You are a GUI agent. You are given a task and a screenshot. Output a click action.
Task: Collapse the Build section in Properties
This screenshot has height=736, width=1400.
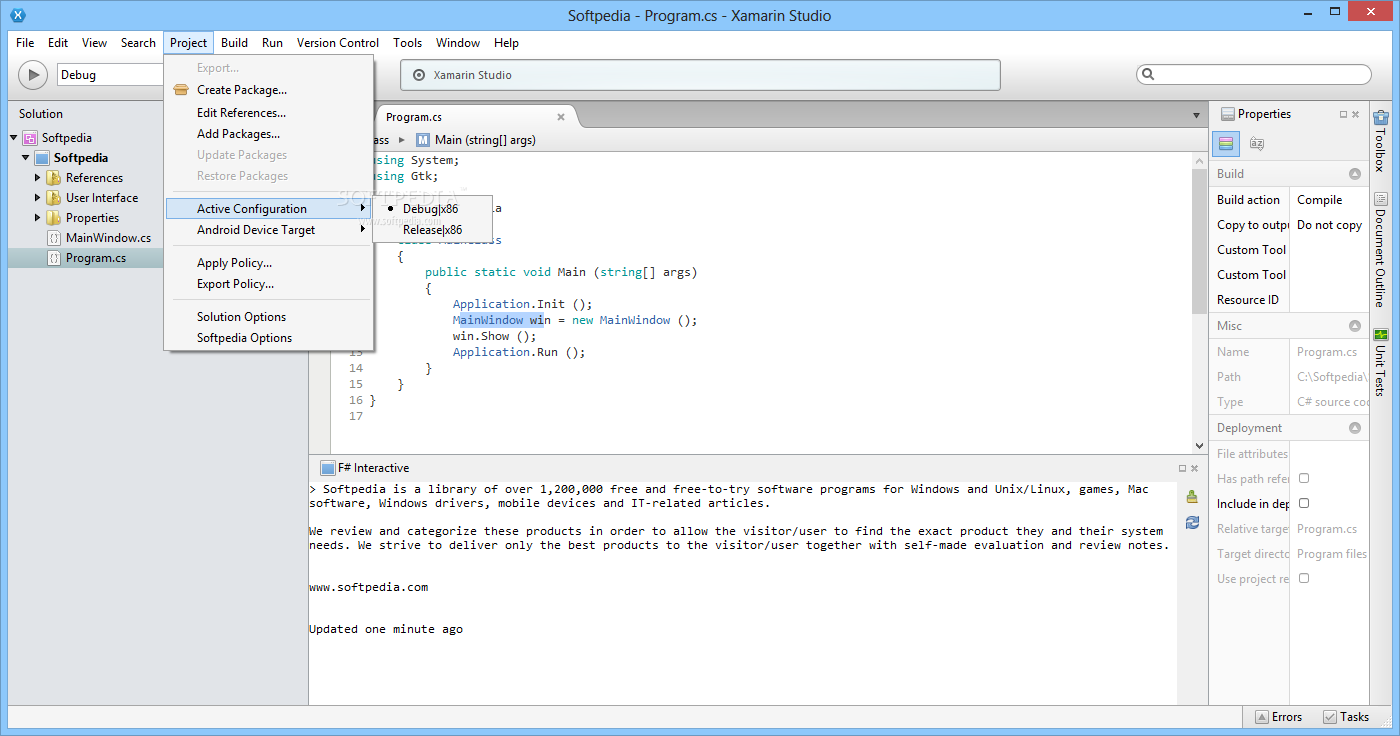1355,174
